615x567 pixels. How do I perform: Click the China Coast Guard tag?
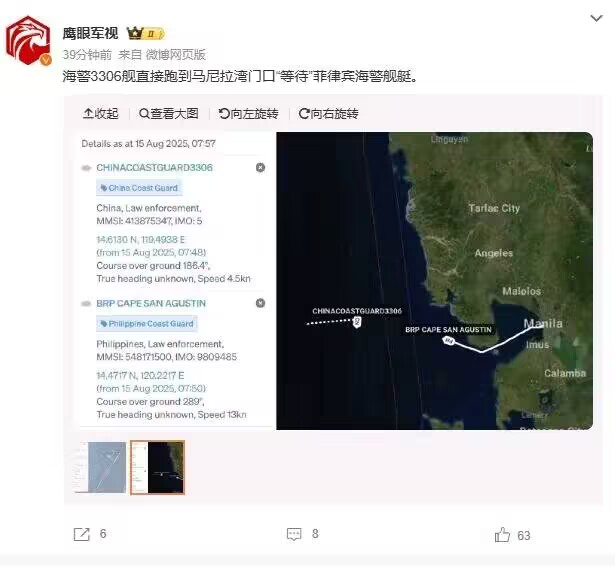(139, 188)
